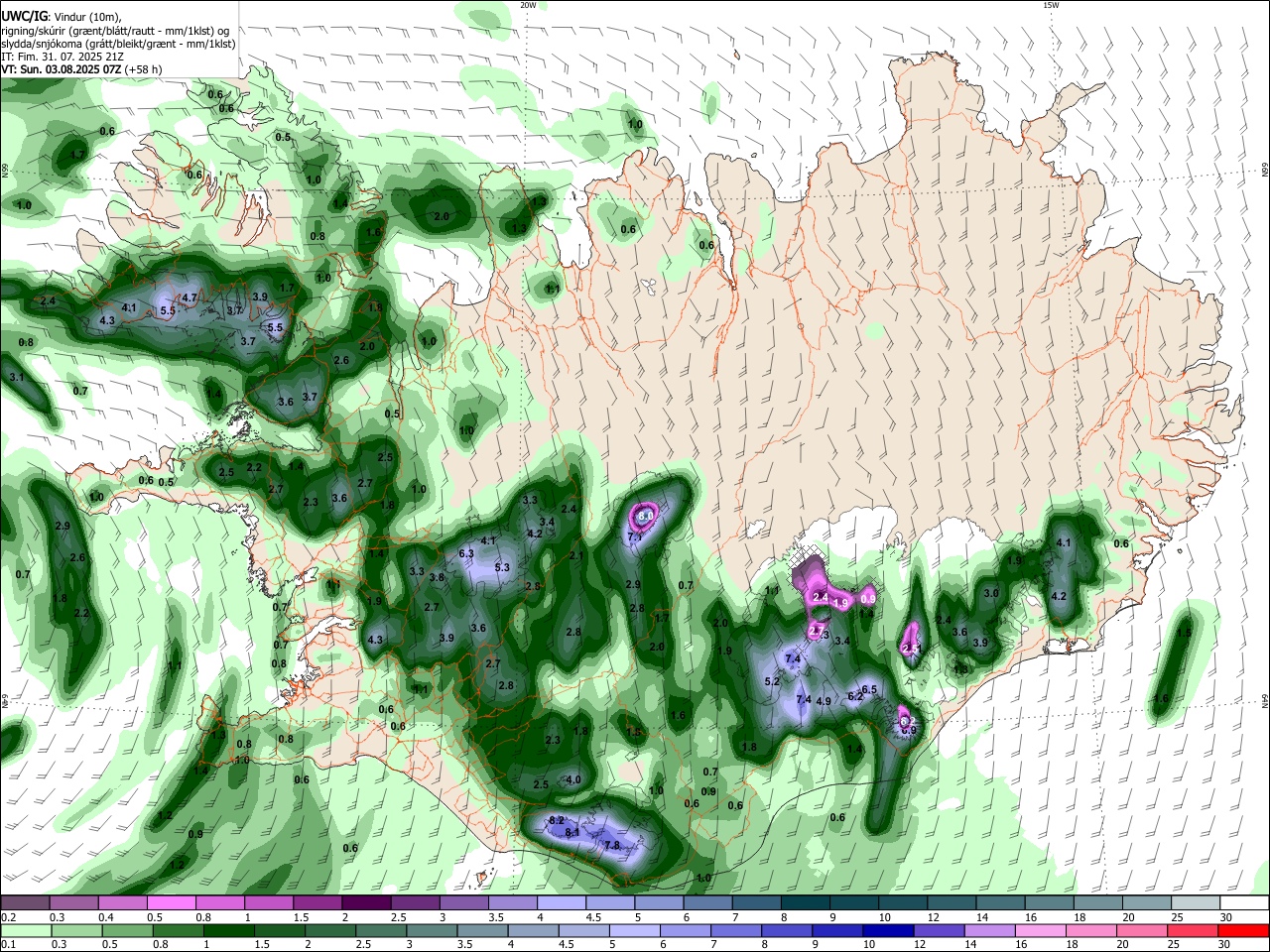Click the 20W longitude label
Image resolution: width=1270 pixels, height=952 pixels.
(x=528, y=5)
